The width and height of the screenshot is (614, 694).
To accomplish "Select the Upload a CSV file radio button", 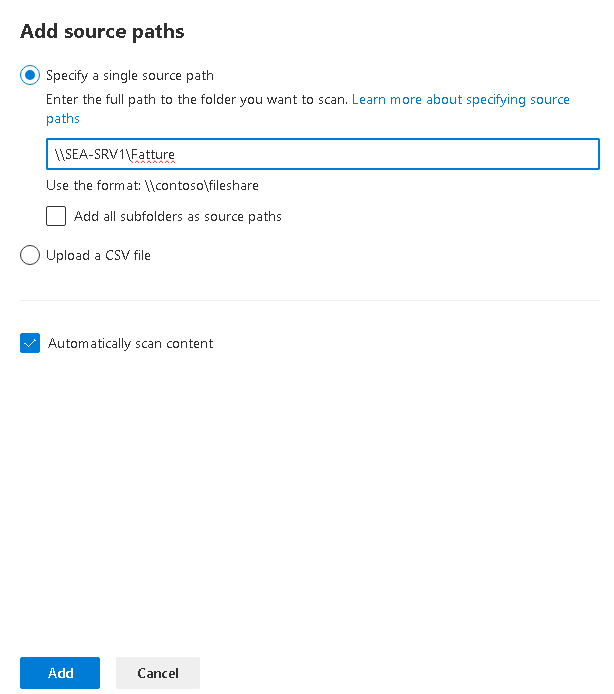I will point(30,255).
